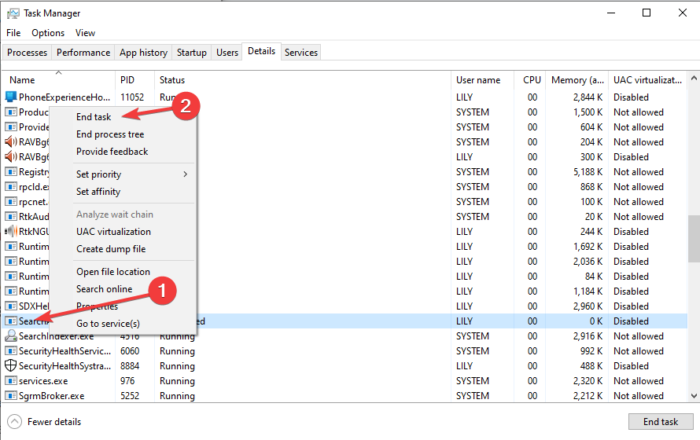Sort by UAC virtualization column header
This screenshot has width=700, height=440.
[647, 79]
